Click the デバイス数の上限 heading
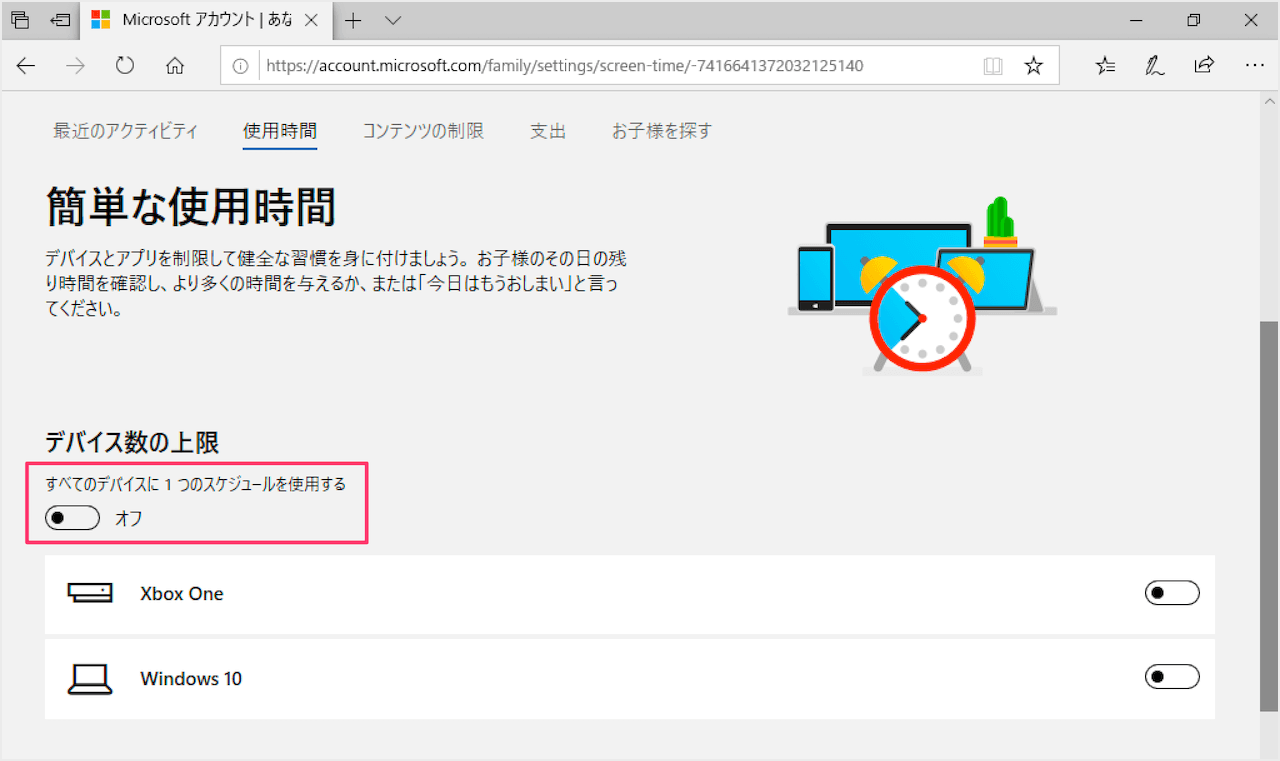 [132, 442]
